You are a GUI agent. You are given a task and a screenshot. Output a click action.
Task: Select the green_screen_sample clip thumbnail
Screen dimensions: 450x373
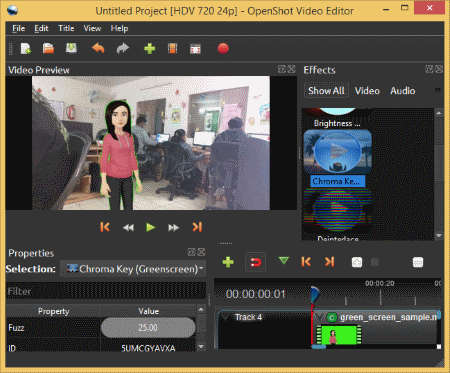pyautogui.click(x=338, y=335)
